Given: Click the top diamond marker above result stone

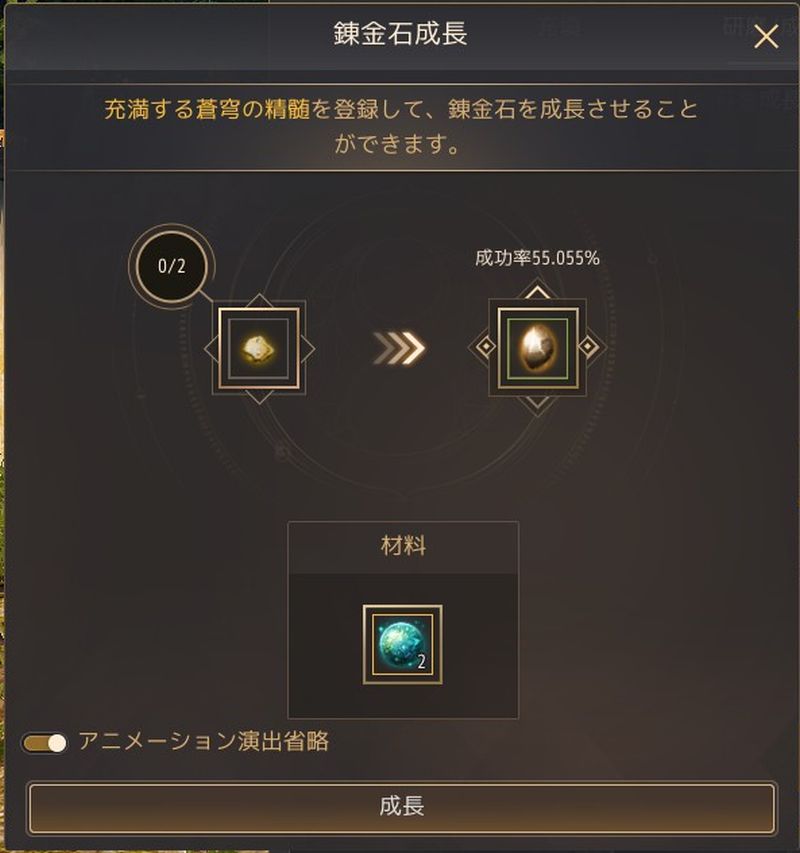Looking at the screenshot, I should click(537, 292).
